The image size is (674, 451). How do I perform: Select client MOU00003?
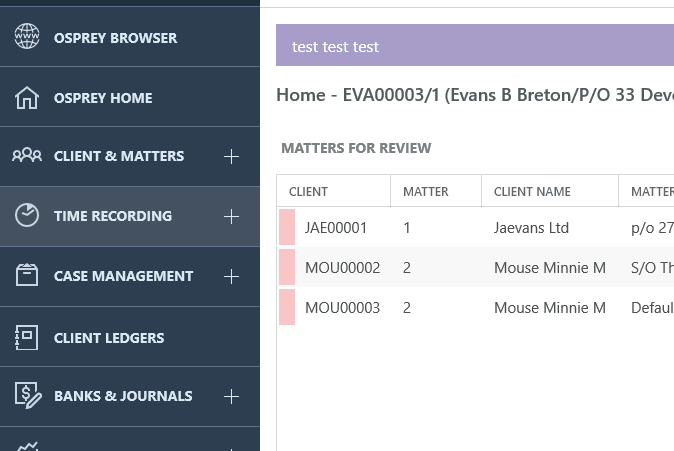pyautogui.click(x=343, y=308)
